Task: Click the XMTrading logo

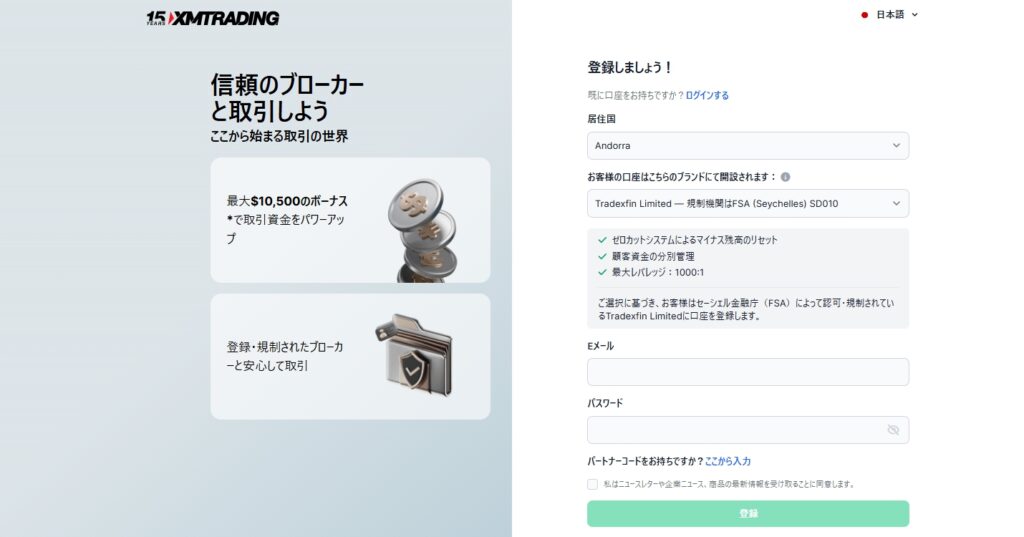Action: 212,18
